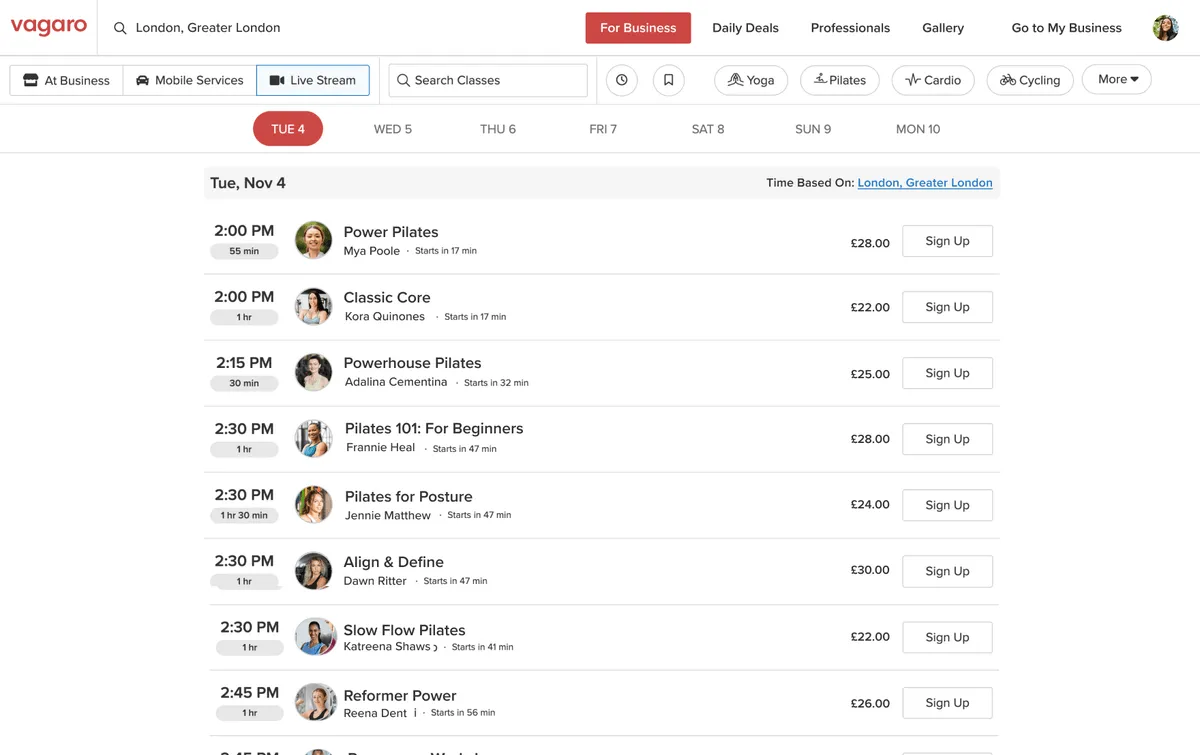
Task: Select the TUE 4 date tab
Action: pos(288,129)
